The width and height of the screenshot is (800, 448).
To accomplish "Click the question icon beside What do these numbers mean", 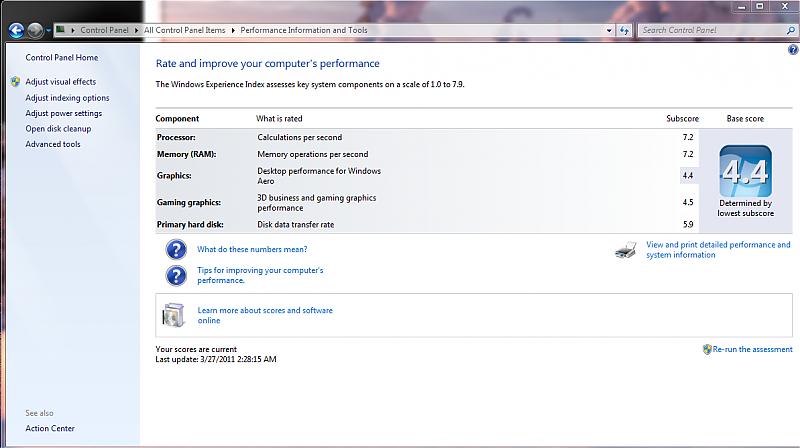I will 175,249.
